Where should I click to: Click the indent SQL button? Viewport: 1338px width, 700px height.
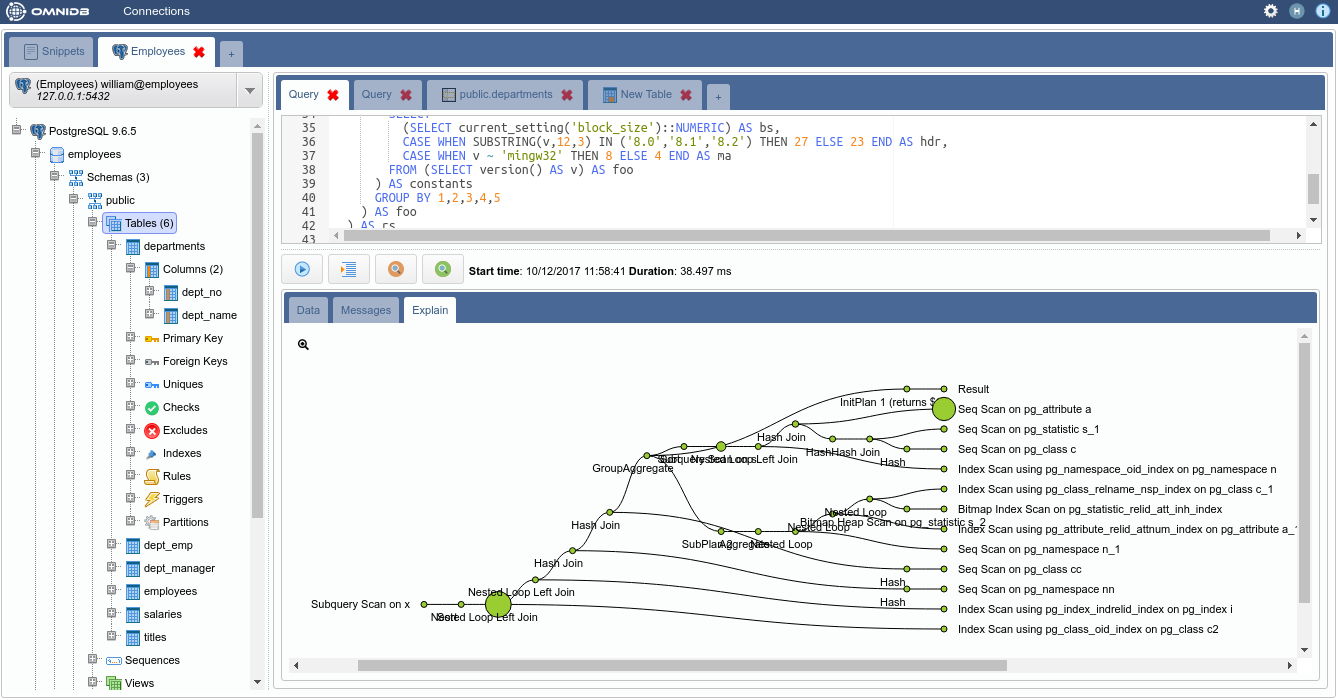[x=349, y=269]
